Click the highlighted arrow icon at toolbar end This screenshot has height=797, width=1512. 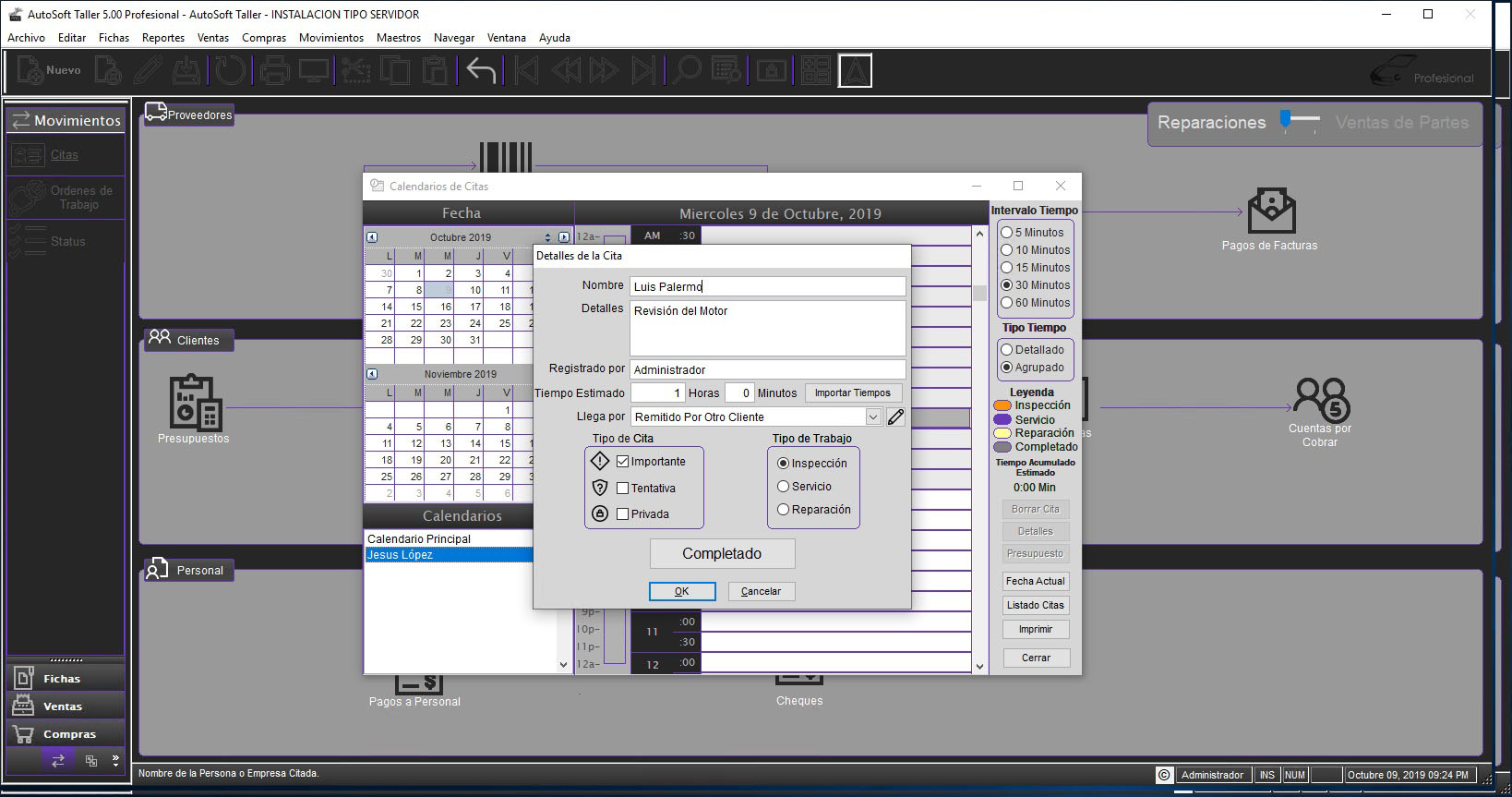point(855,71)
